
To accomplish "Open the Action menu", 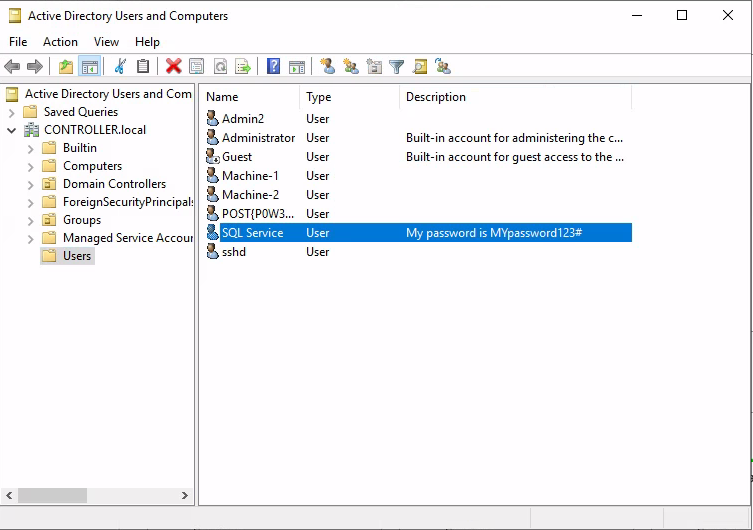I will point(60,42).
